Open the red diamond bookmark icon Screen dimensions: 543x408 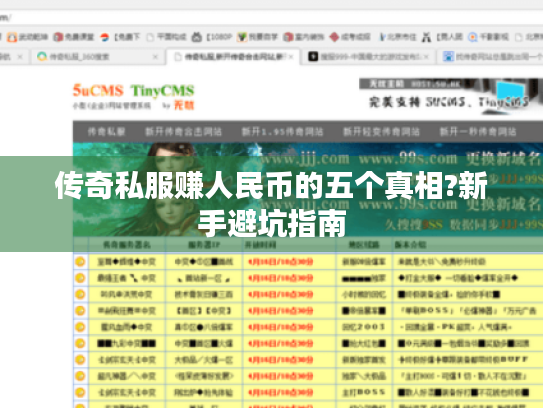pyautogui.click(x=334, y=37)
